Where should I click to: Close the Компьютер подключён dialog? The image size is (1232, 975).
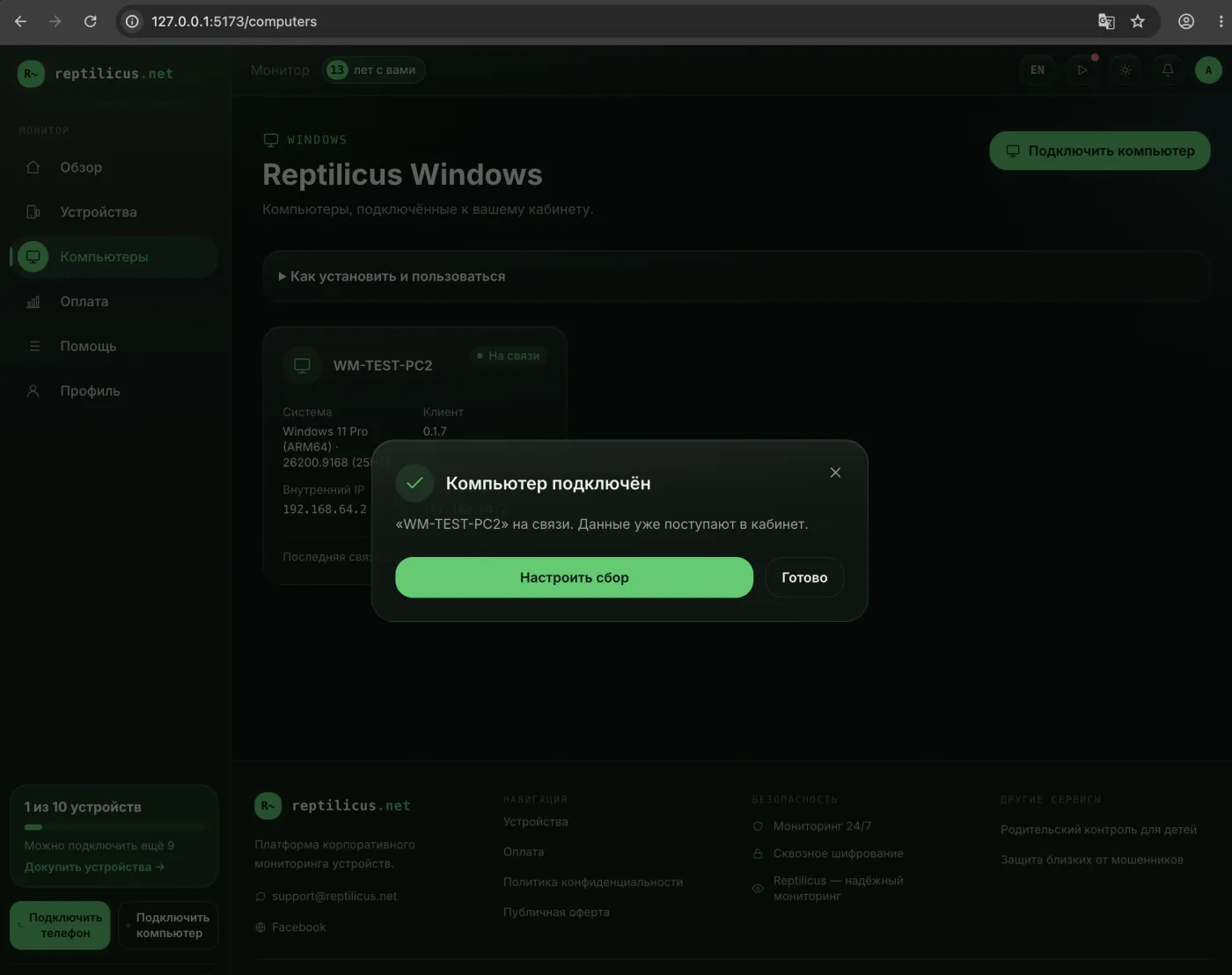click(x=835, y=473)
